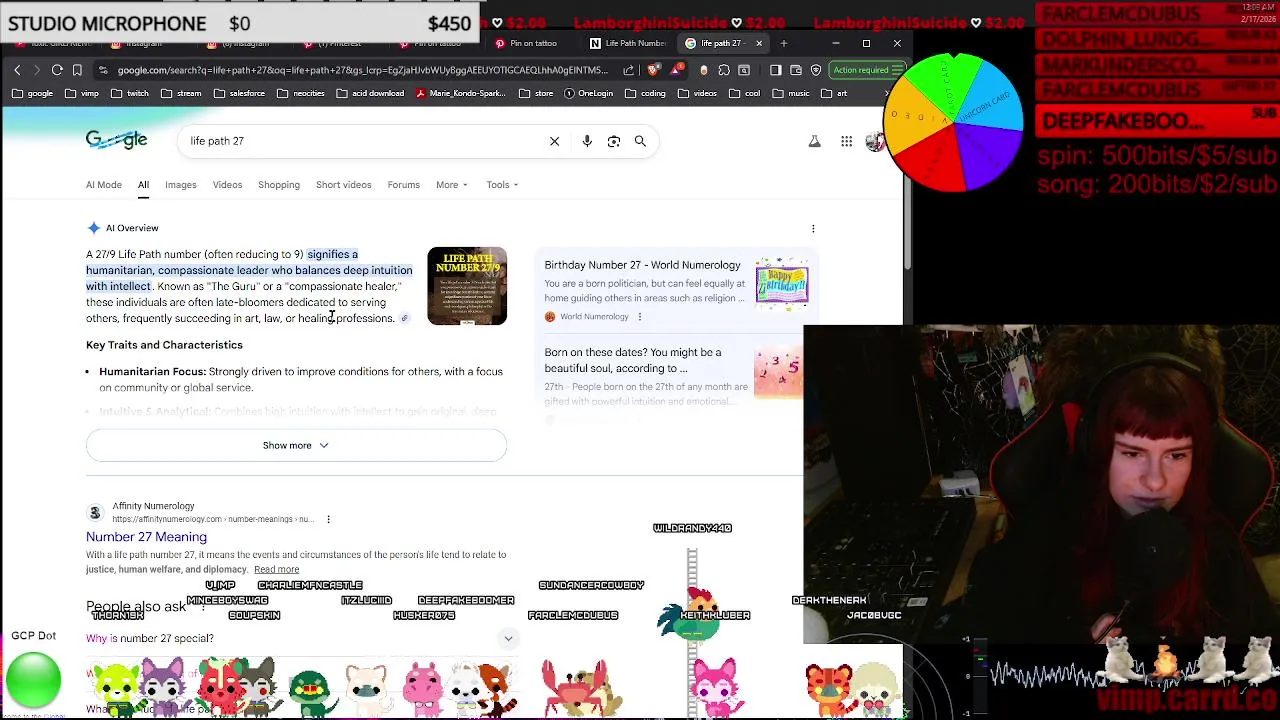Show hidden bookmarks overflow chevron
Screen dimensions: 1280x720
coord(887,93)
